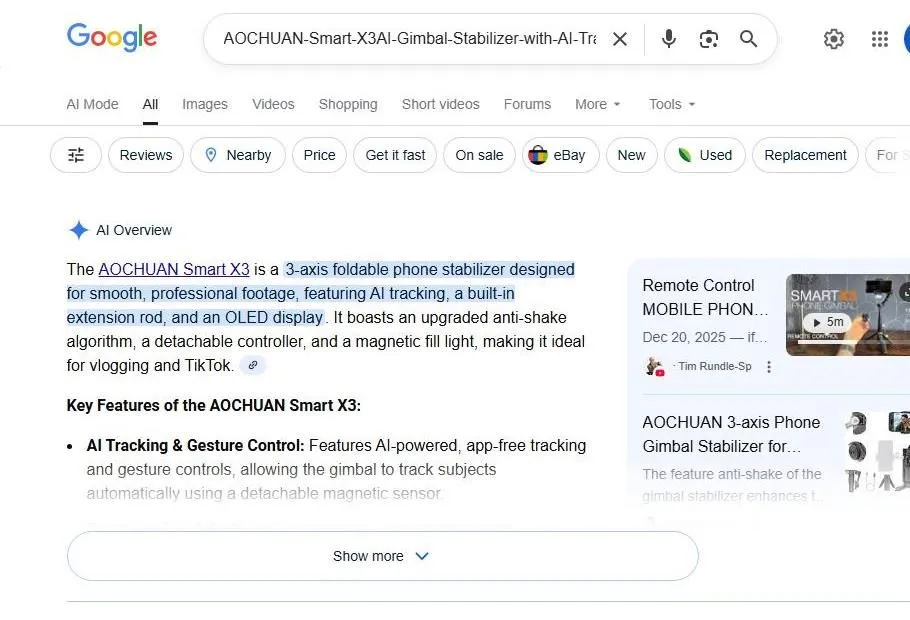Select the On sale chip
The width and height of the screenshot is (910, 620).
click(479, 155)
